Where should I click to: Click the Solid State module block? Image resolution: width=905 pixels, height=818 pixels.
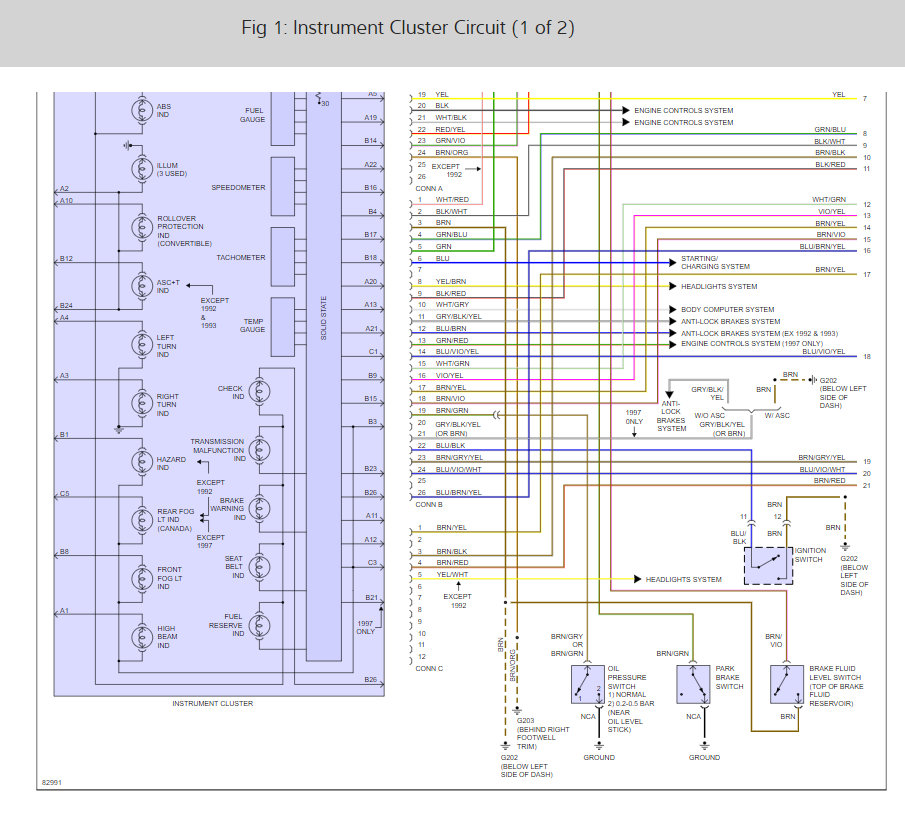324,376
